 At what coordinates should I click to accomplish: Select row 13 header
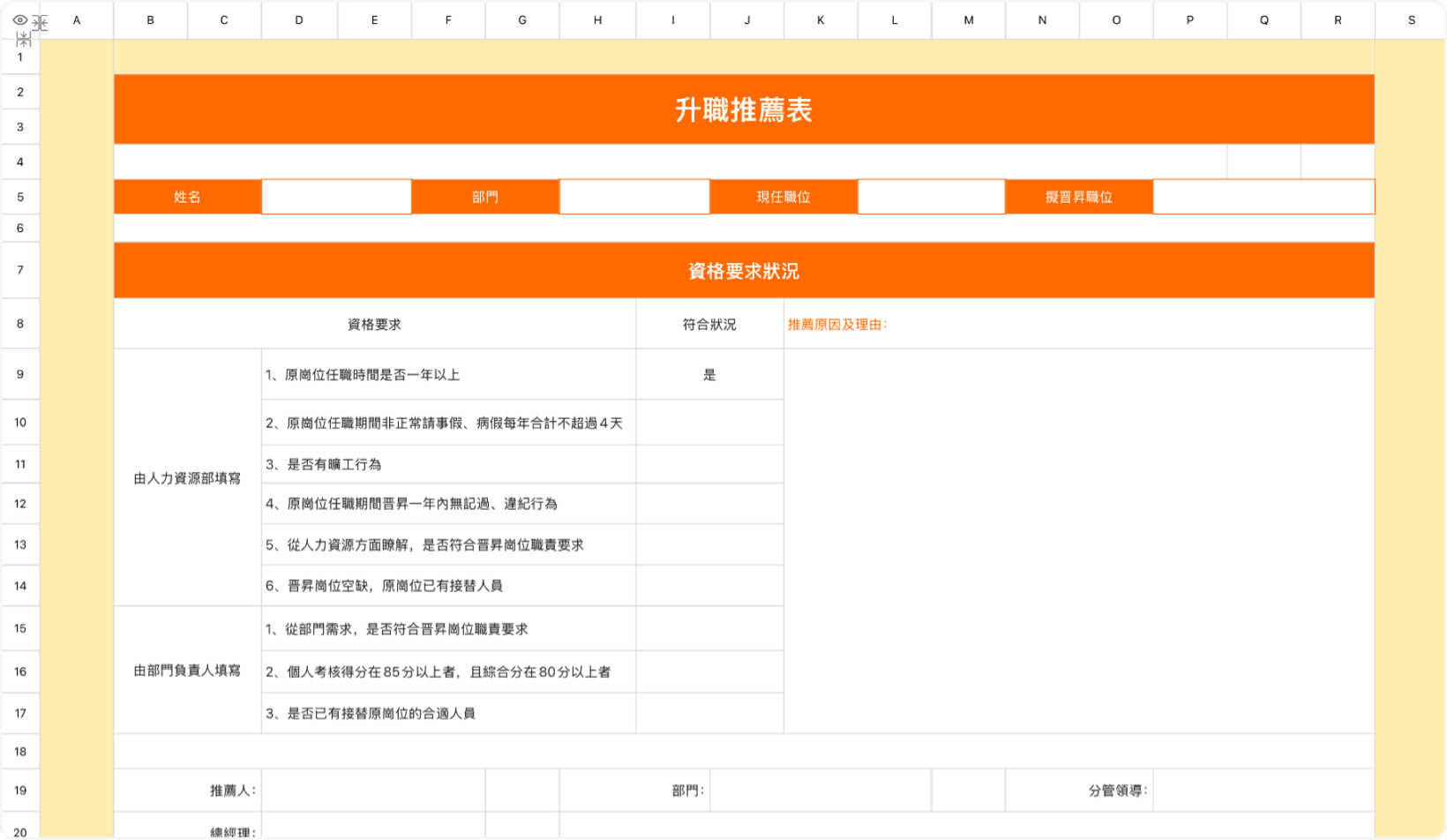20,544
